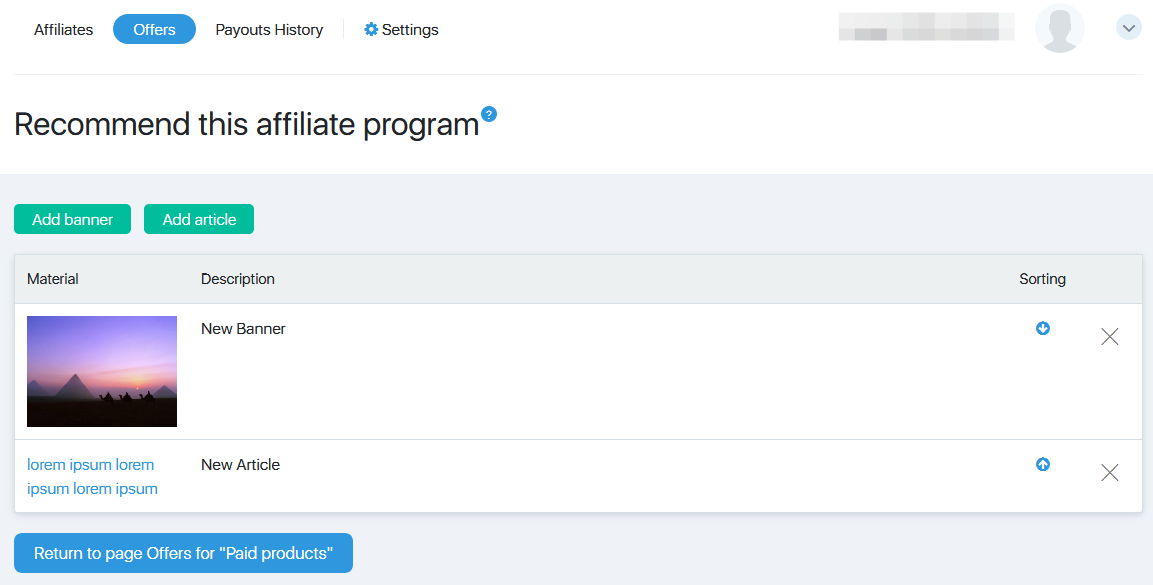The image size is (1153, 585).
Task: Move New Banner down in sorting
Action: 1043,329
